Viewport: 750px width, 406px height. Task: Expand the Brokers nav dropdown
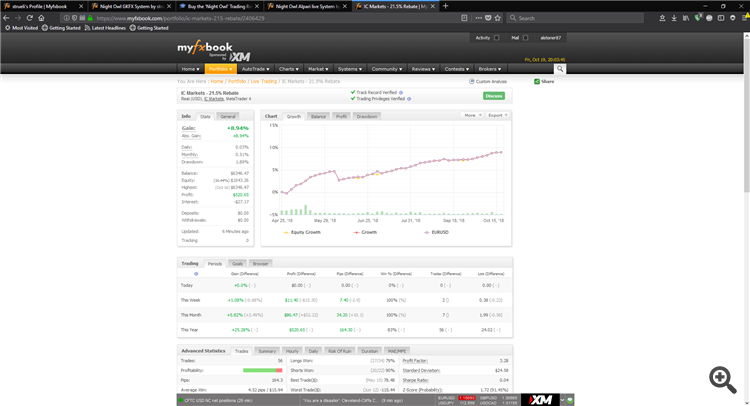(x=490, y=69)
